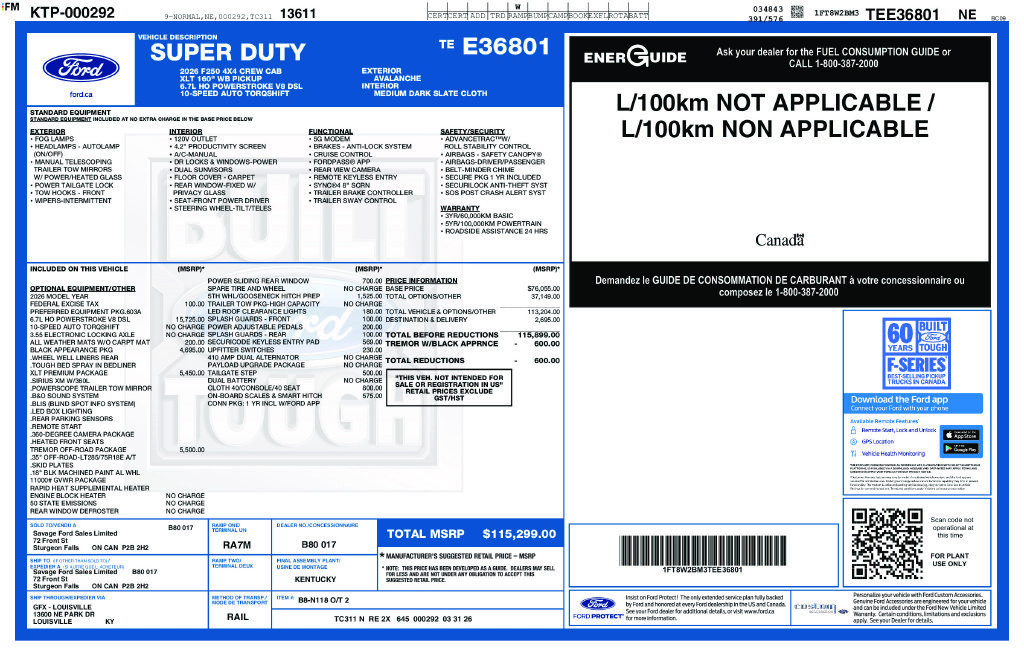Select the 'CALL 1-800-387-2000' text
Screen dimensions: 1024x663
pyautogui.click(x=833, y=64)
